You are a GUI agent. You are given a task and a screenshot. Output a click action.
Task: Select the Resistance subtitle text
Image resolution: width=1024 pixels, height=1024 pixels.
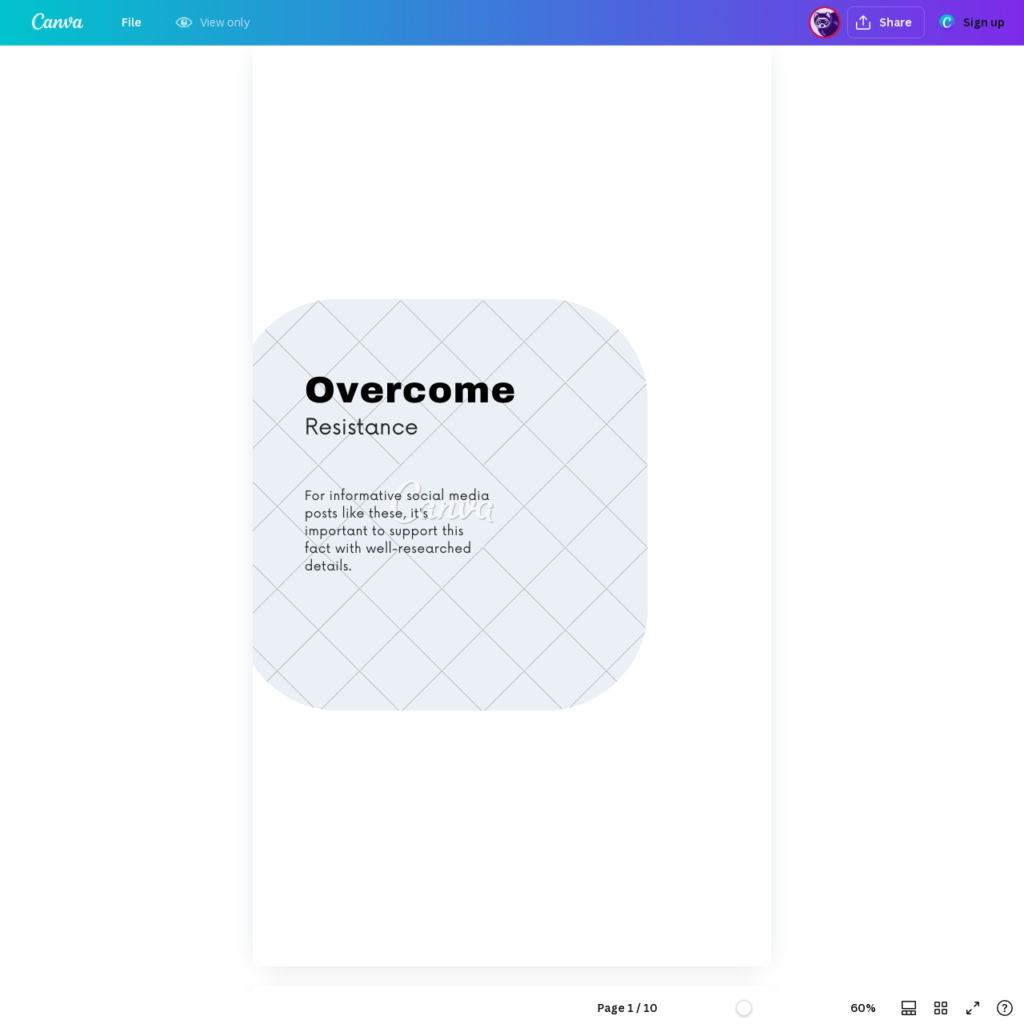point(361,427)
